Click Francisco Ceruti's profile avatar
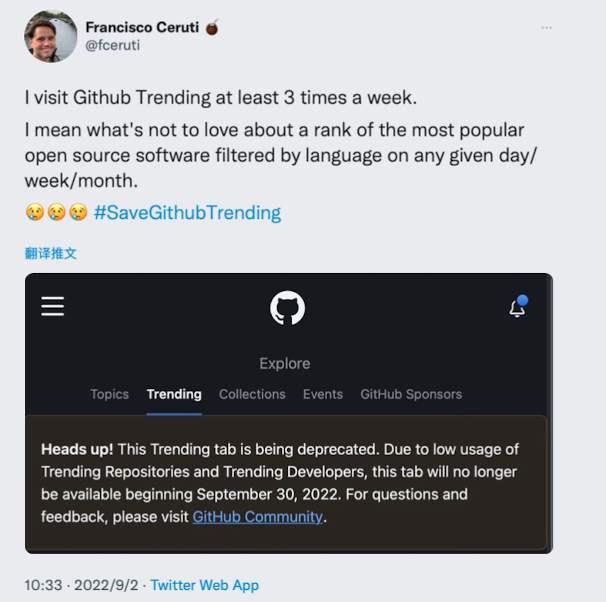Image resolution: width=606 pixels, height=602 pixels. point(47,36)
